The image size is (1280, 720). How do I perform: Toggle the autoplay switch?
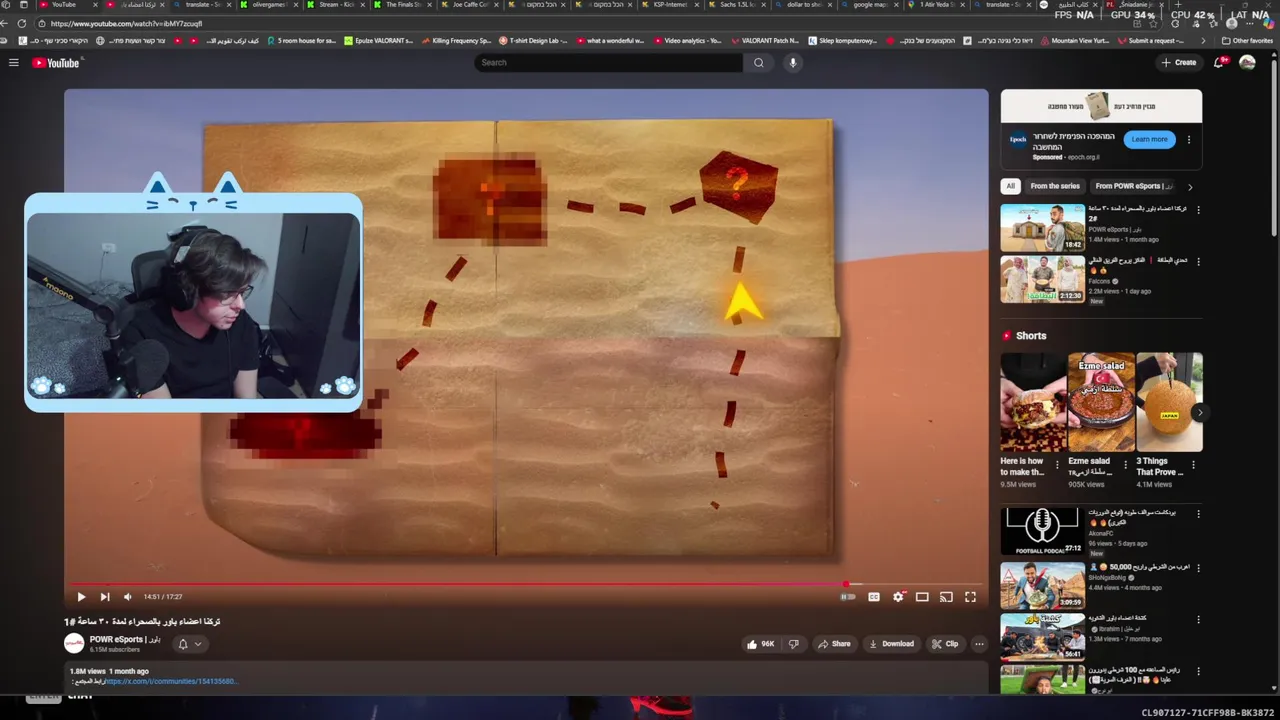[x=848, y=597]
